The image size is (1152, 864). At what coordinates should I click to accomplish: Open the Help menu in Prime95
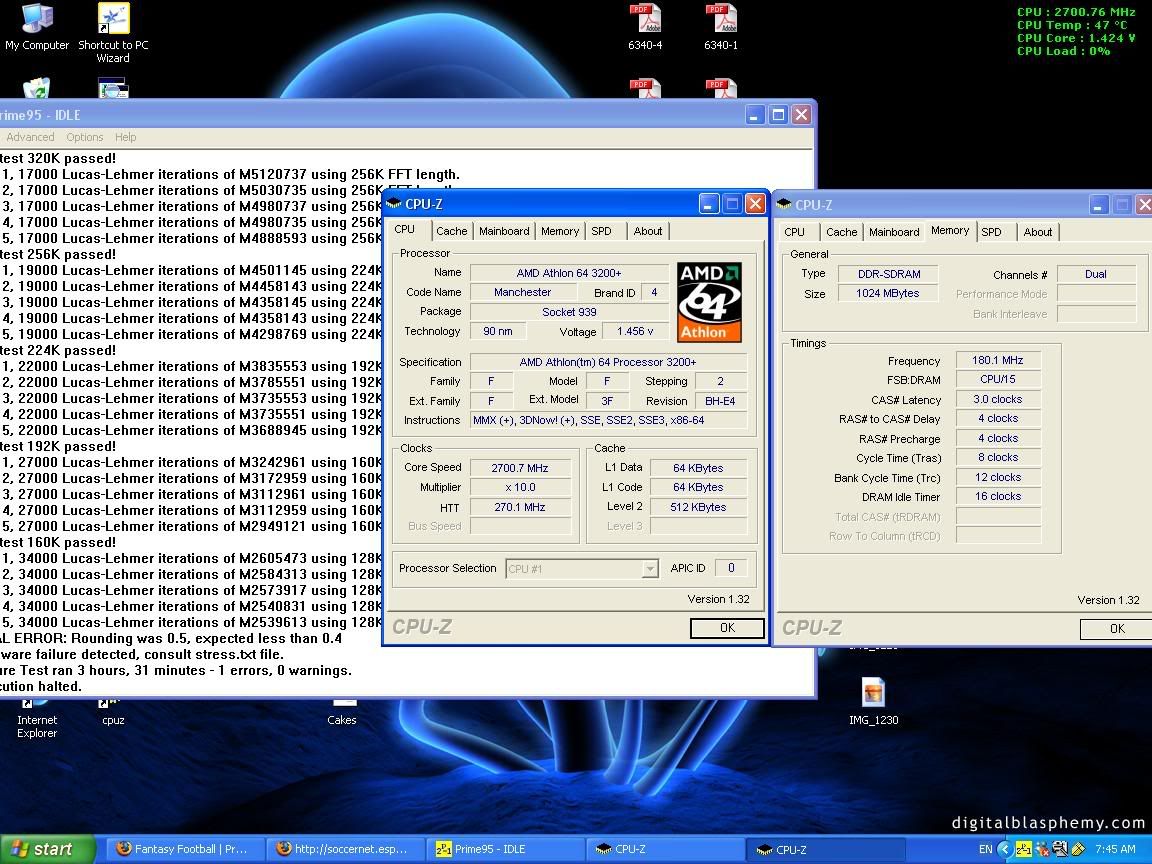click(125, 137)
